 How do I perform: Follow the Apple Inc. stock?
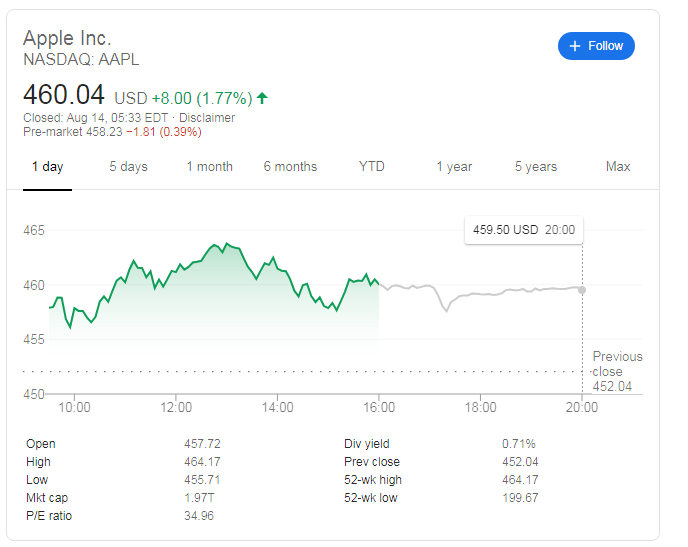click(x=596, y=46)
